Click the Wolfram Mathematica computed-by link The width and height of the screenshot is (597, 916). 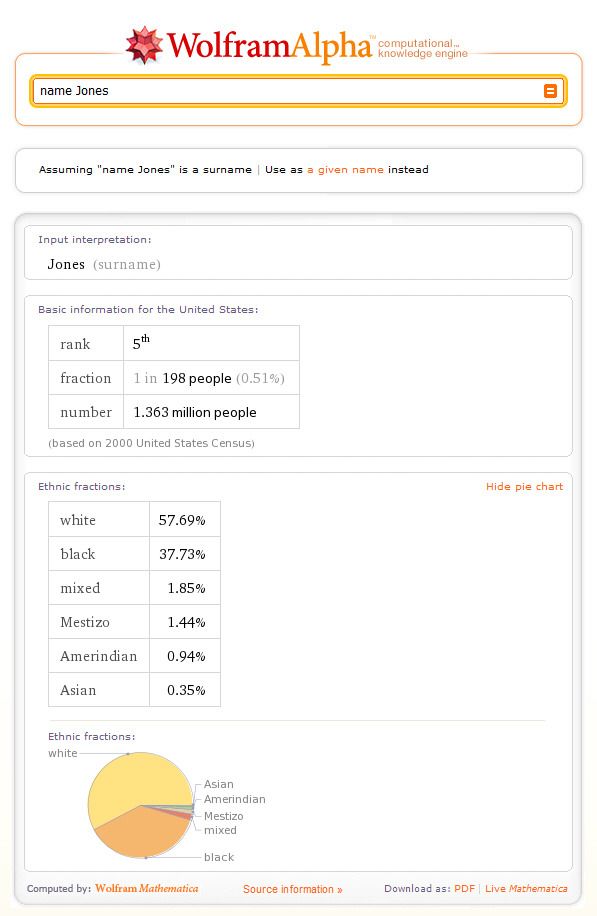[147, 888]
